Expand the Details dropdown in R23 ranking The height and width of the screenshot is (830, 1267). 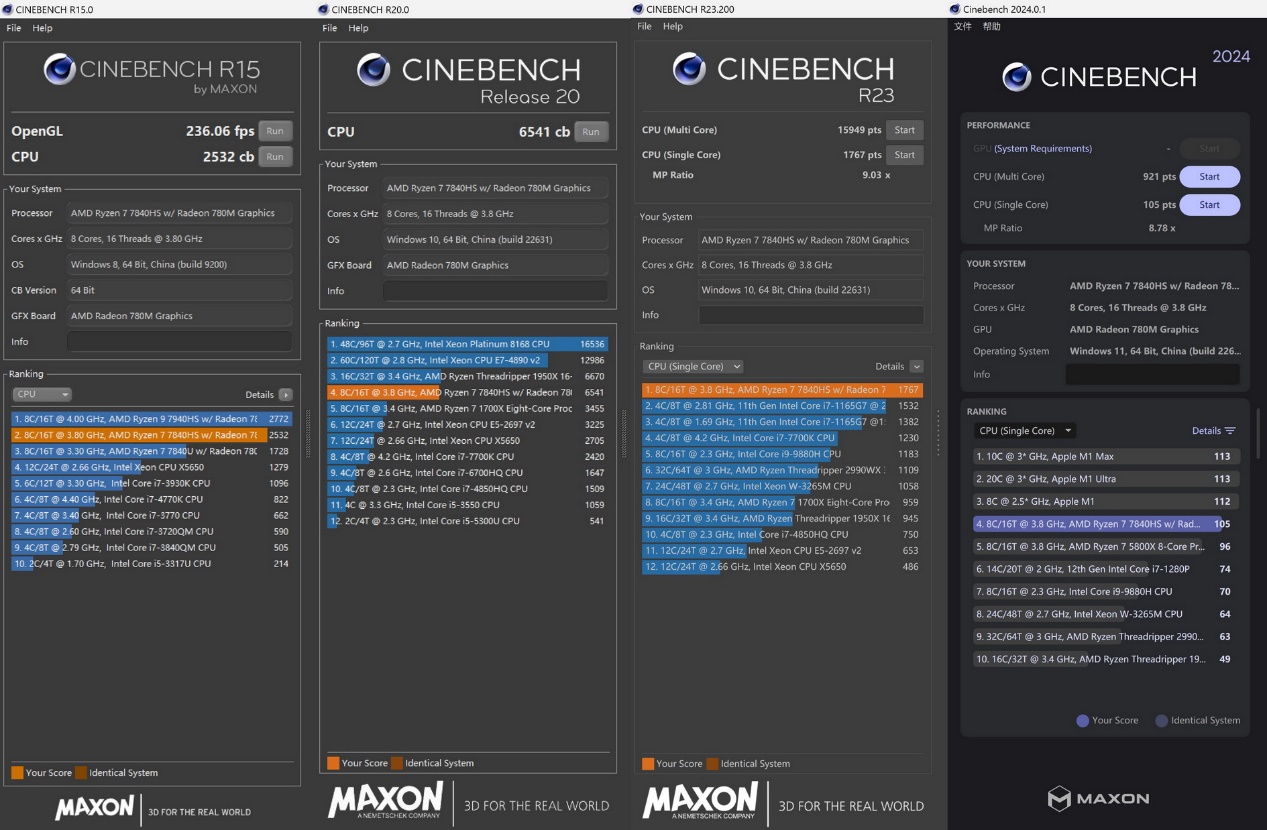point(916,367)
